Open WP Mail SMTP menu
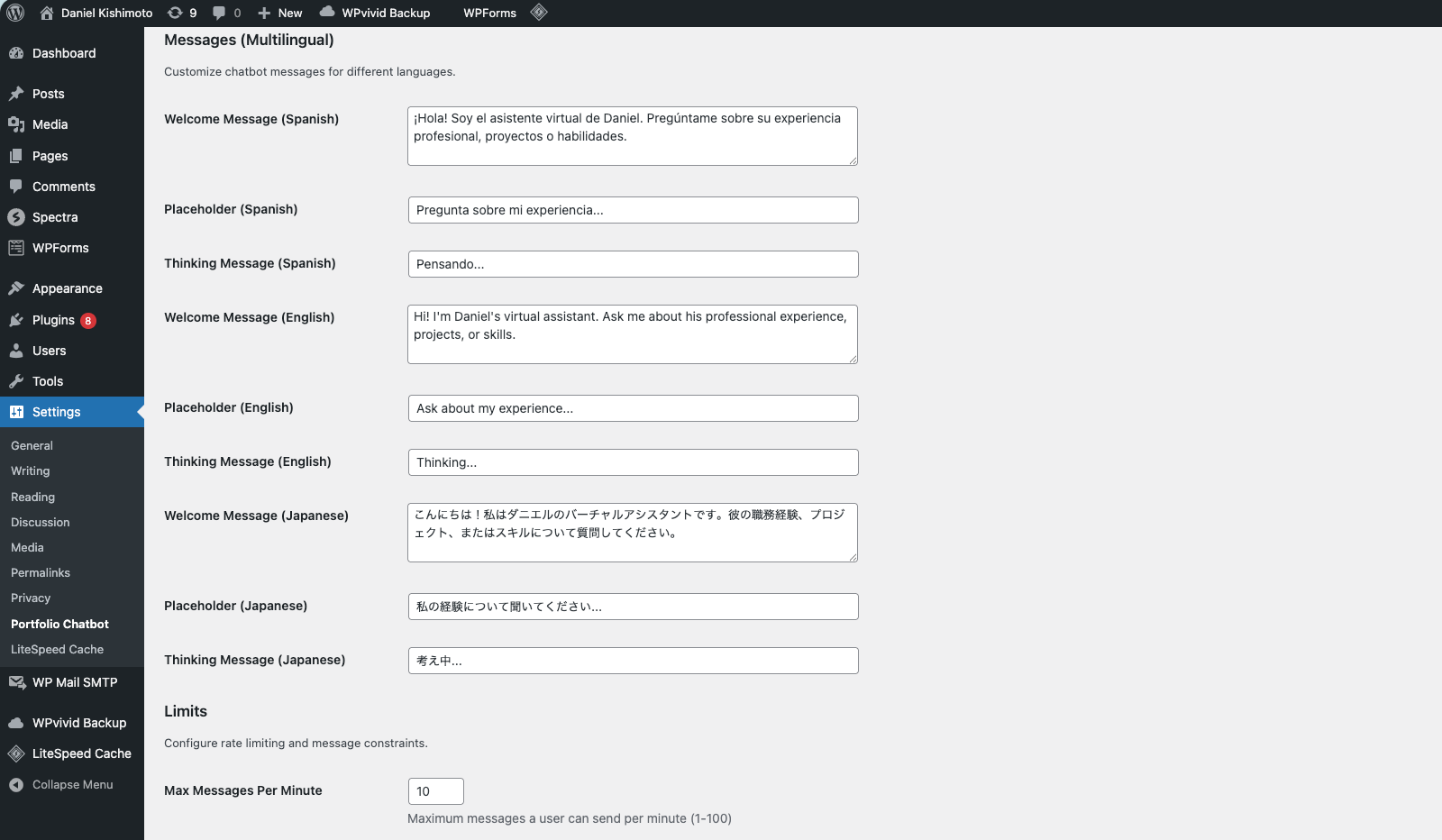This screenshot has height=840, width=1442. tap(74, 682)
